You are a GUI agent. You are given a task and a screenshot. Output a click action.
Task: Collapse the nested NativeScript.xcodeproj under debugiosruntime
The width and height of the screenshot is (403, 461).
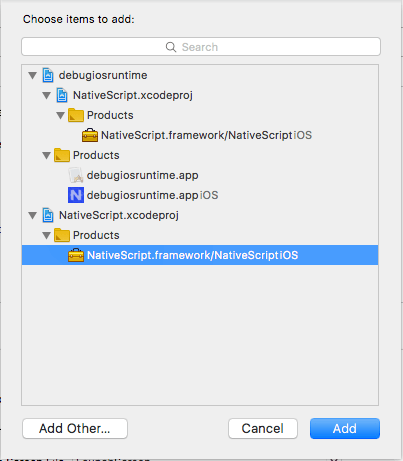pyautogui.click(x=46, y=96)
